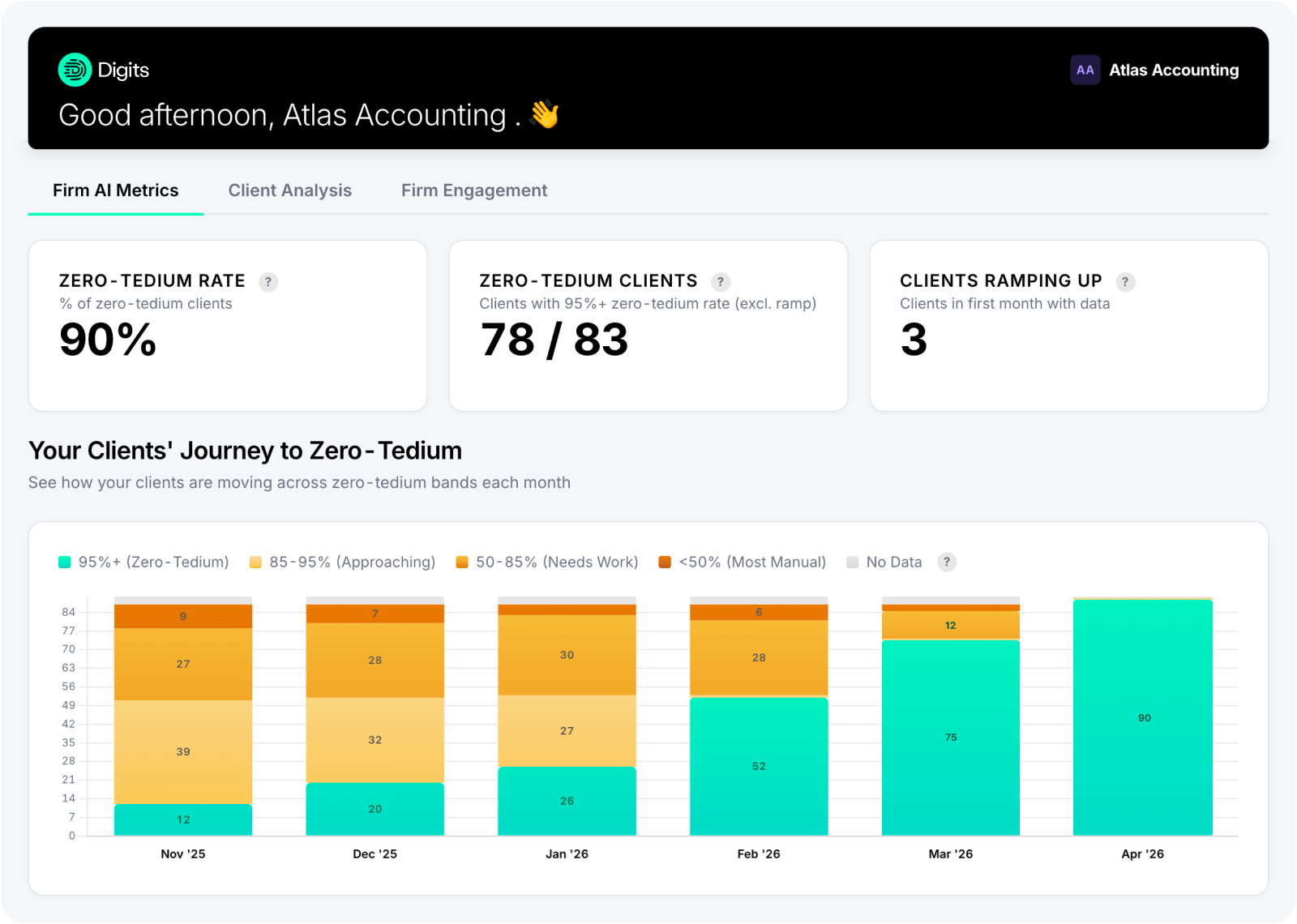Click the Digits wordmark
This screenshot has width=1297, height=924.
[x=123, y=71]
